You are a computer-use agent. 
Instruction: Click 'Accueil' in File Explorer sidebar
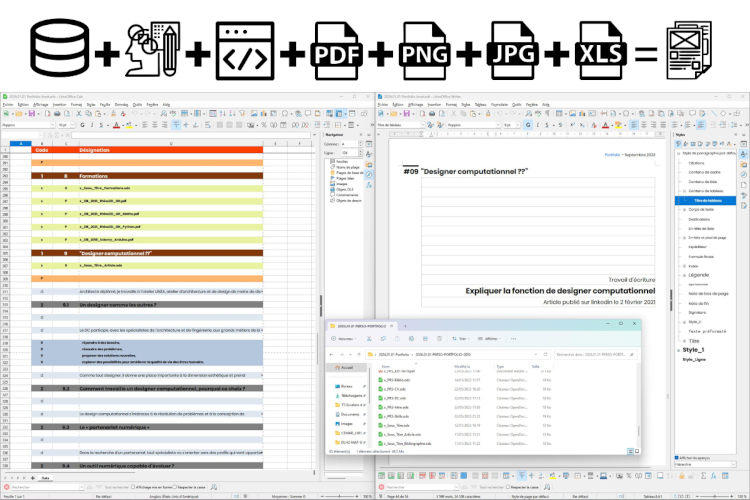pyautogui.click(x=348, y=367)
